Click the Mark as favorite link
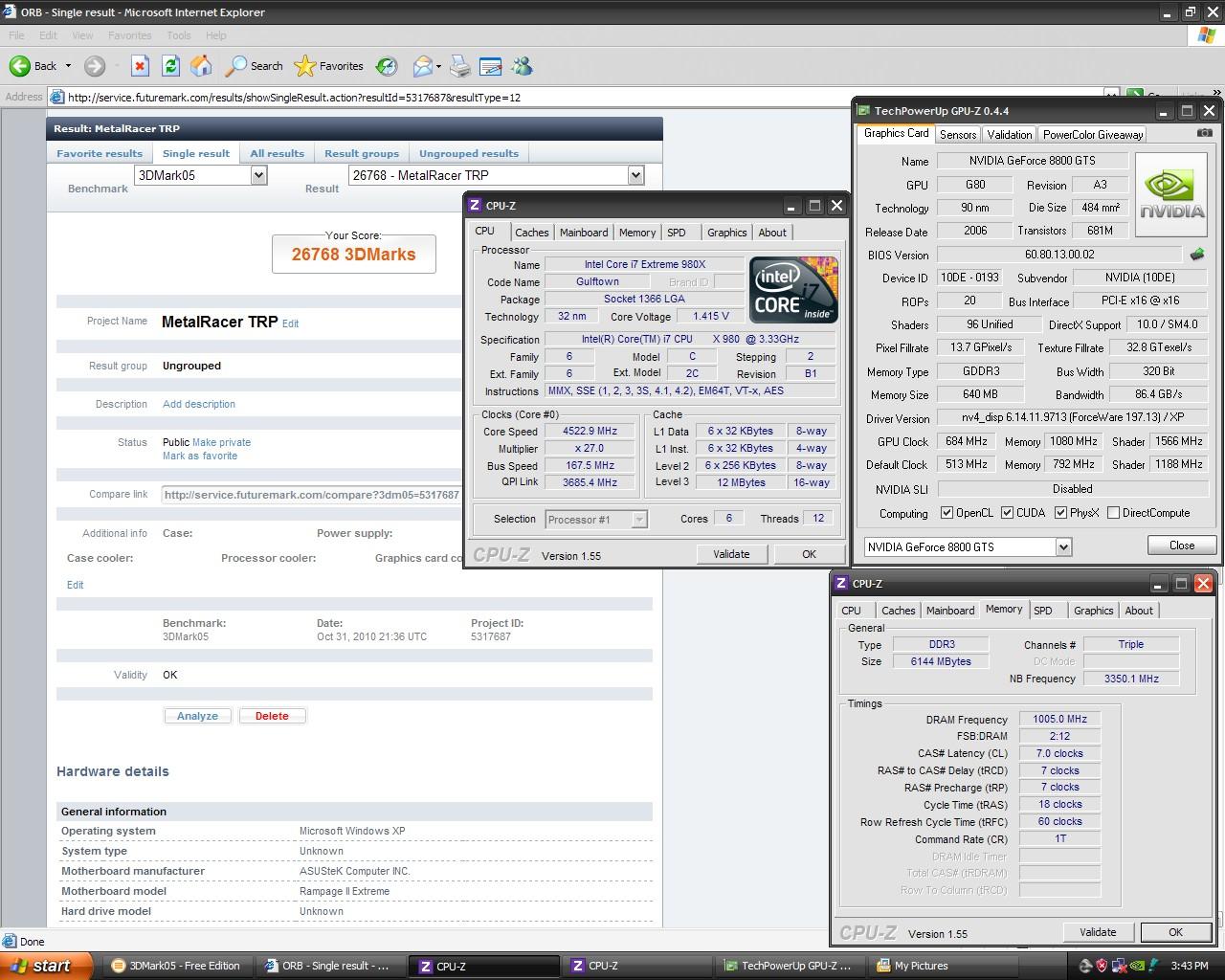The image size is (1225, 980). coord(200,456)
